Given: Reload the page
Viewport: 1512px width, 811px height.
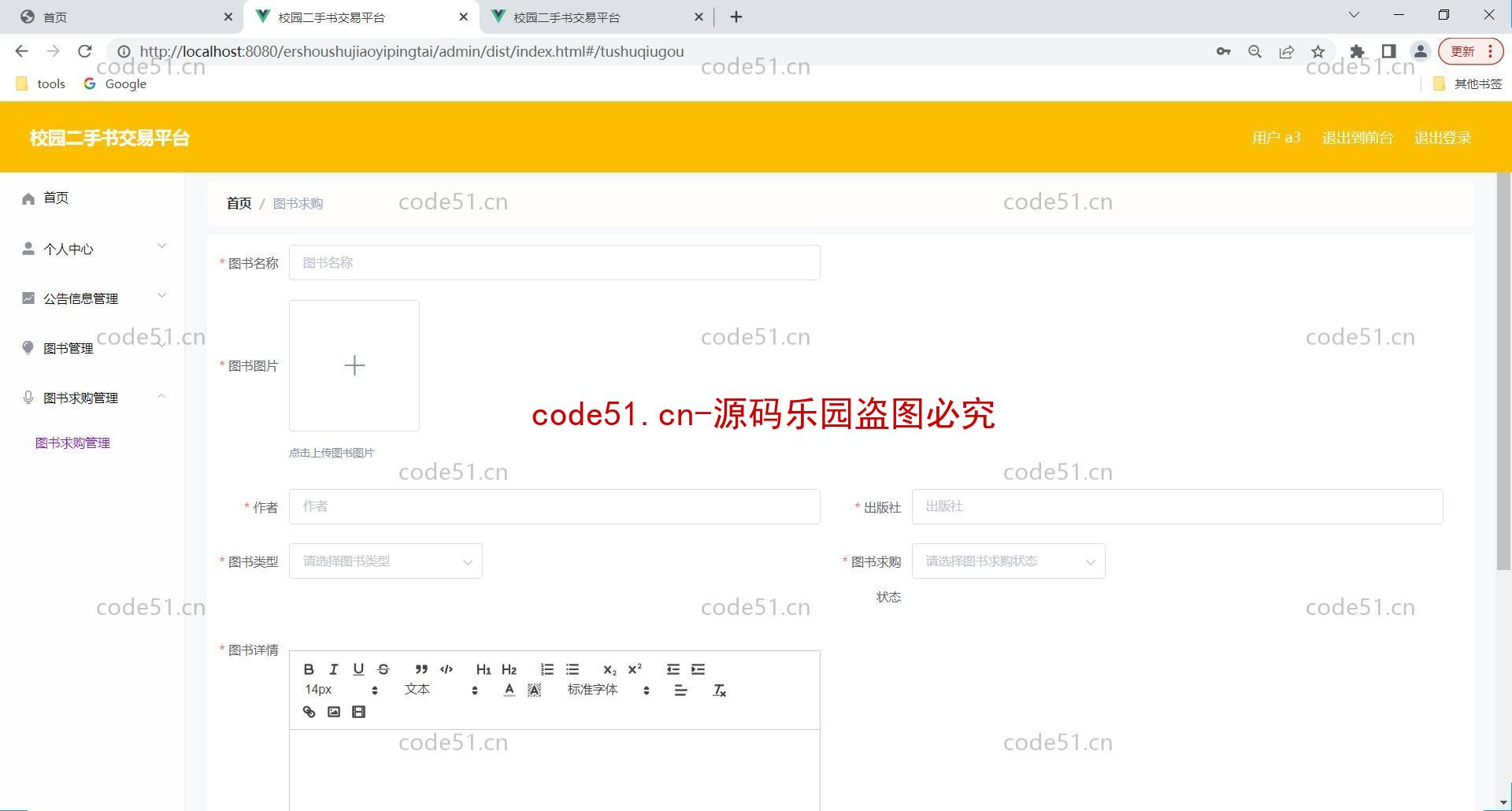Looking at the screenshot, I should (85, 51).
